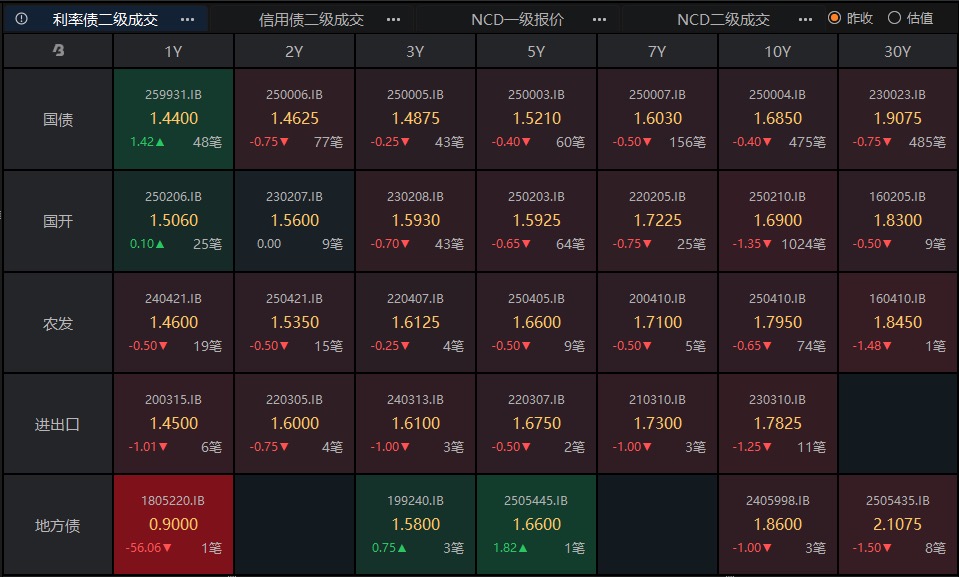Click the 5Y column header
Viewport: 959px width, 577px height.
(x=536, y=51)
